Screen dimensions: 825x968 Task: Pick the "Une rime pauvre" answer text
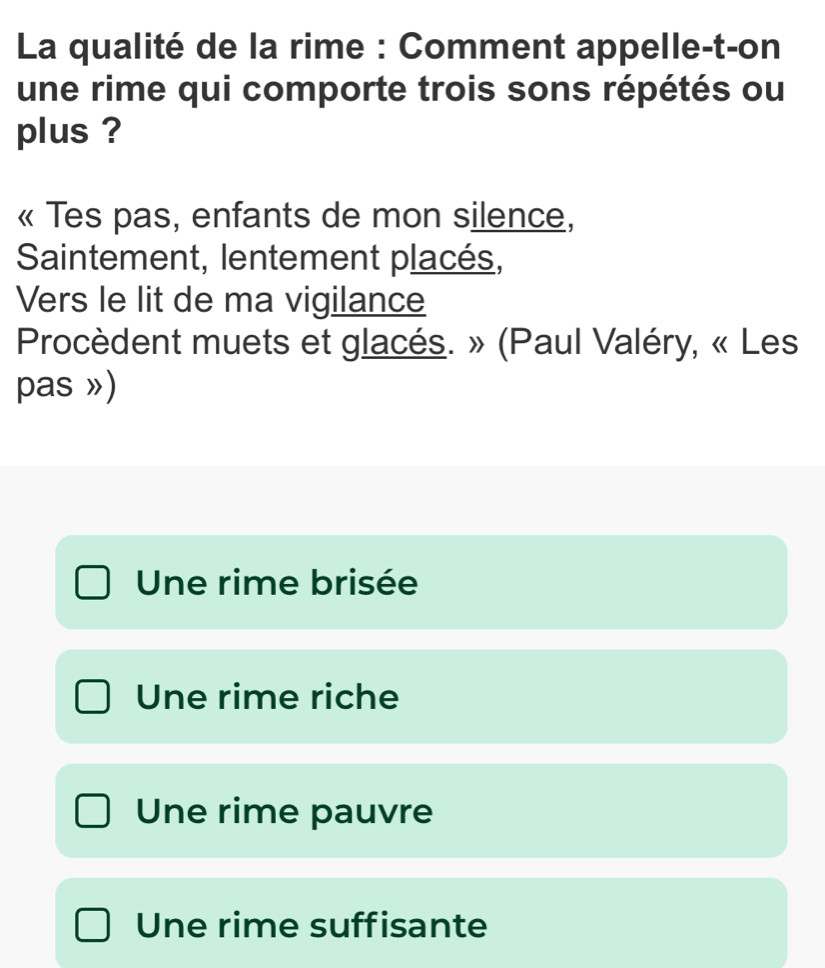coord(286,810)
